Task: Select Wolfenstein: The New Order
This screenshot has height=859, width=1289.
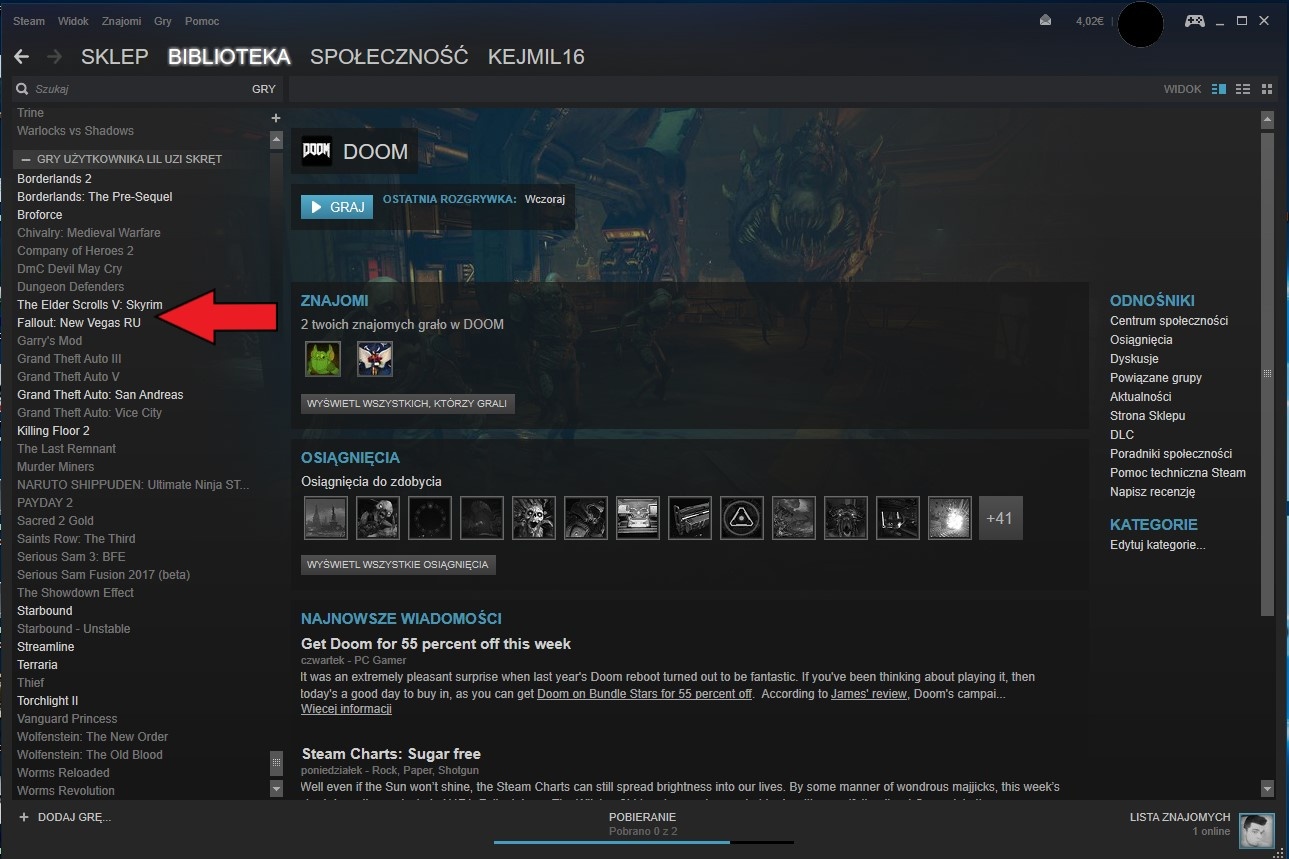Action: (92, 737)
